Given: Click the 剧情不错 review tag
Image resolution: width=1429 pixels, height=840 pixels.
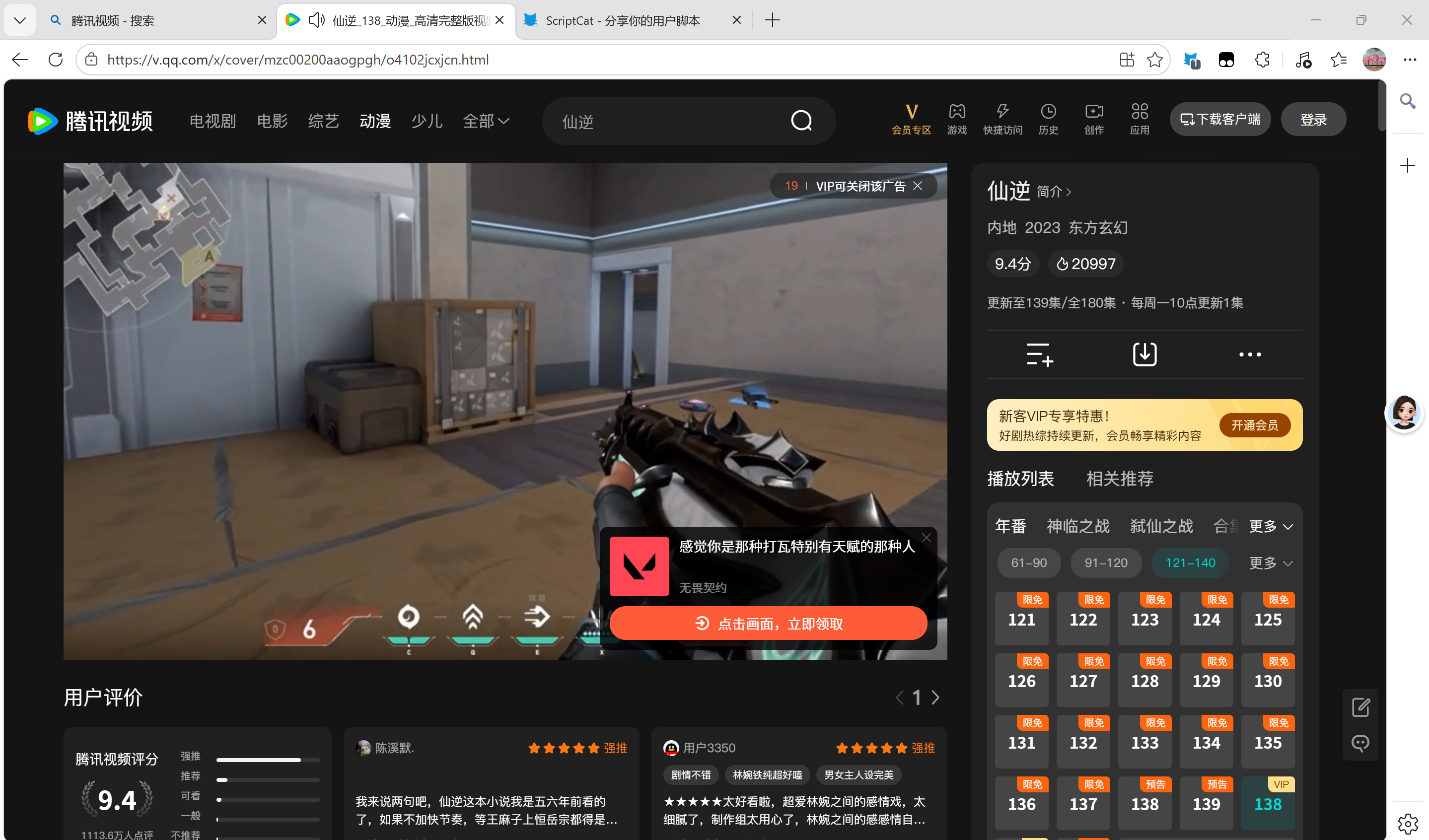Looking at the screenshot, I should pyautogui.click(x=690, y=775).
